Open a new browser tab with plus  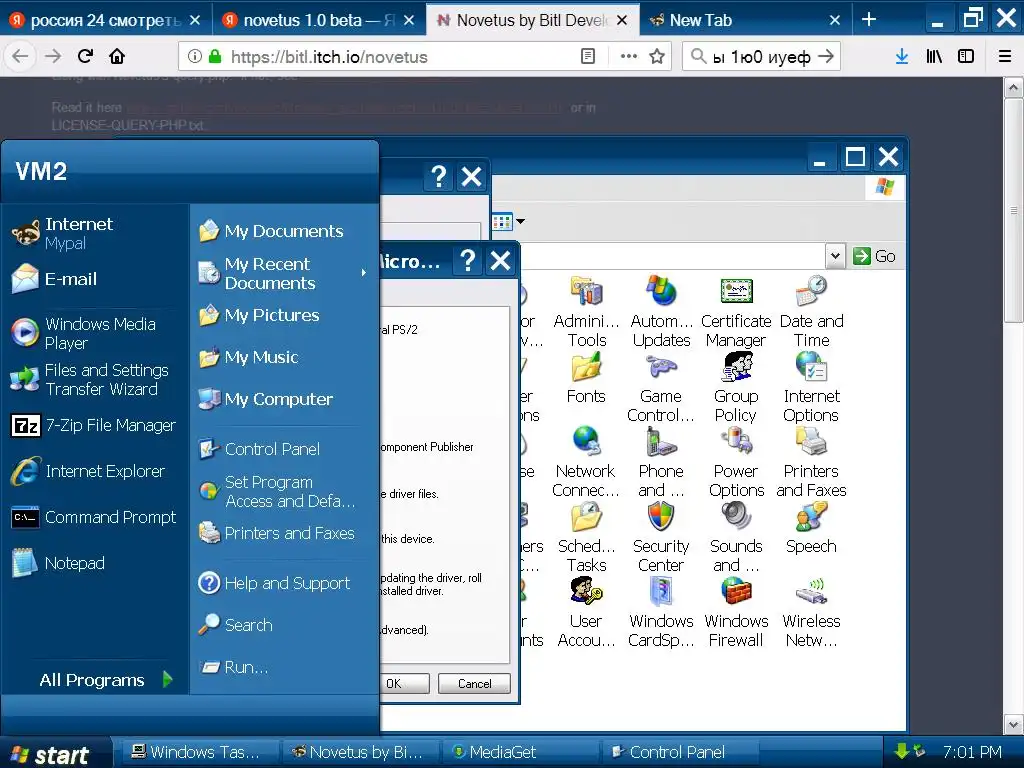869,20
